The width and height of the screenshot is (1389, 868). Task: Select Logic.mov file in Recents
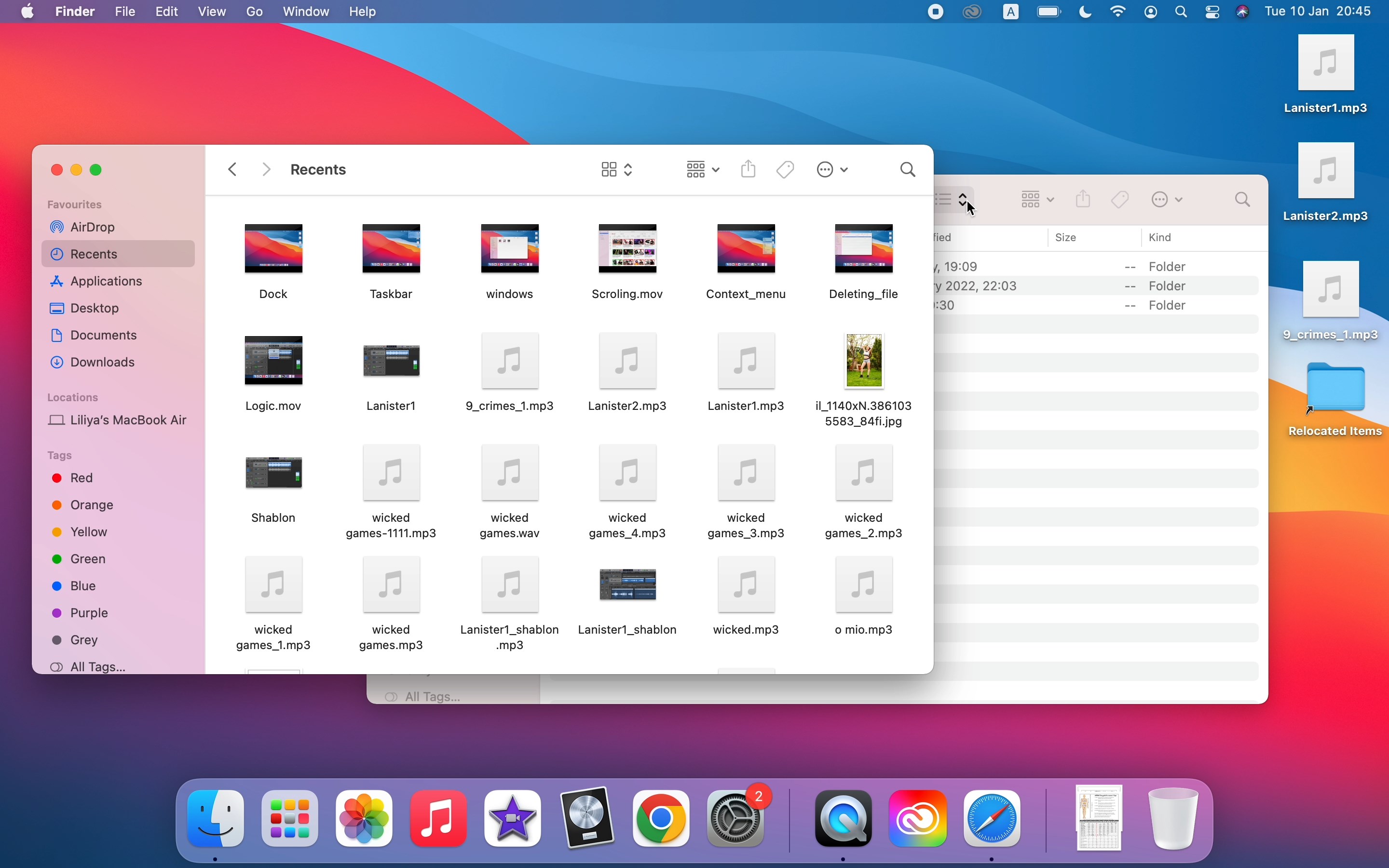pos(274,361)
